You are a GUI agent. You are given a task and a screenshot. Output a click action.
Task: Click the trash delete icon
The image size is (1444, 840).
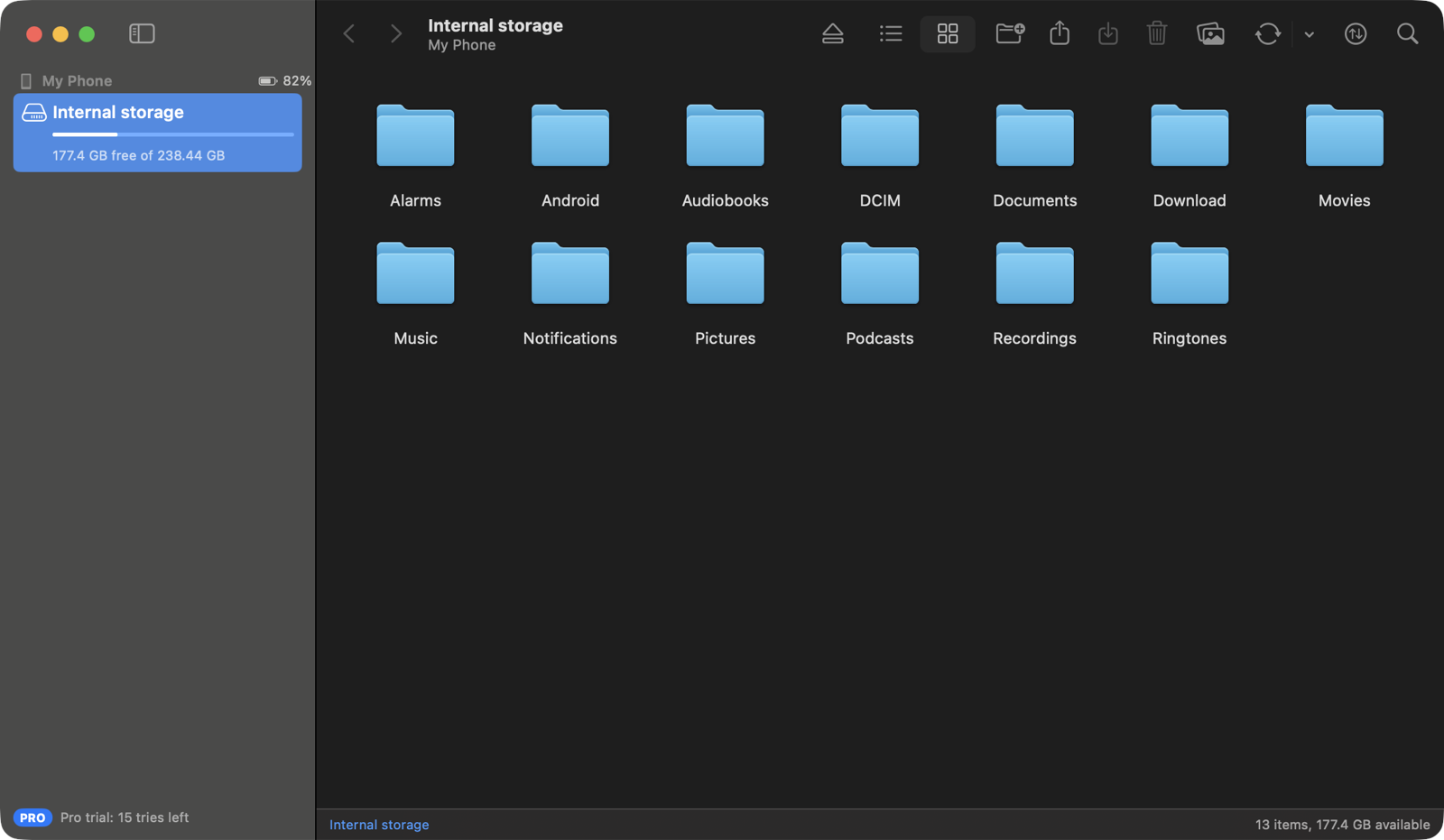(1157, 33)
